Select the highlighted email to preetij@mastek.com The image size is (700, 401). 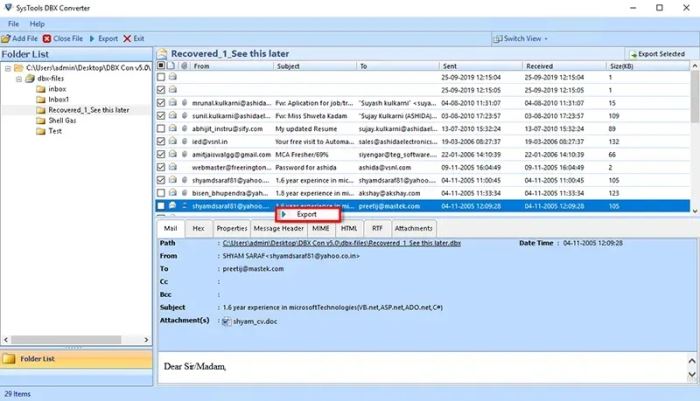(x=422, y=206)
